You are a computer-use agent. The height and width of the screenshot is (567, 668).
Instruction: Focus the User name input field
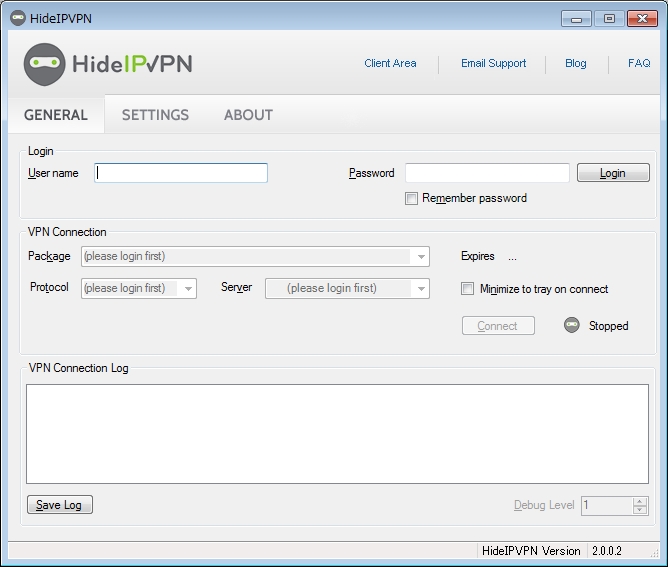(x=181, y=173)
